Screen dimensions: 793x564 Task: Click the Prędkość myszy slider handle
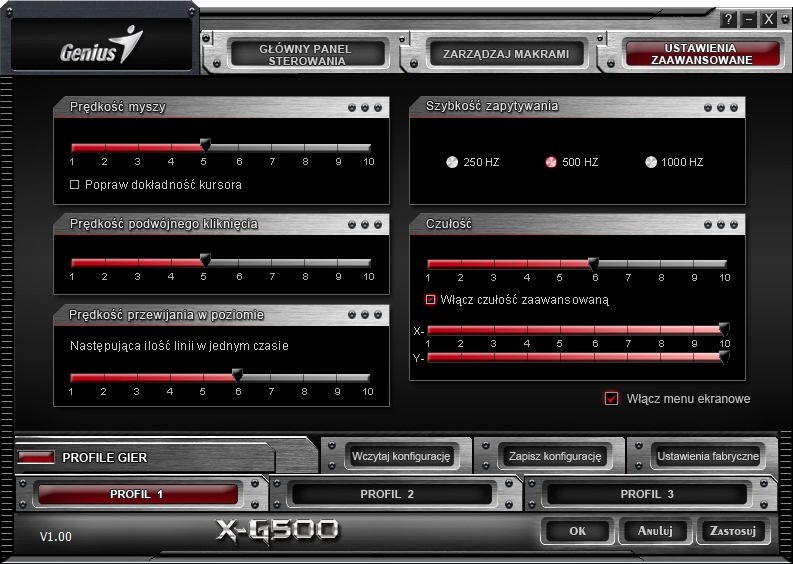point(205,145)
